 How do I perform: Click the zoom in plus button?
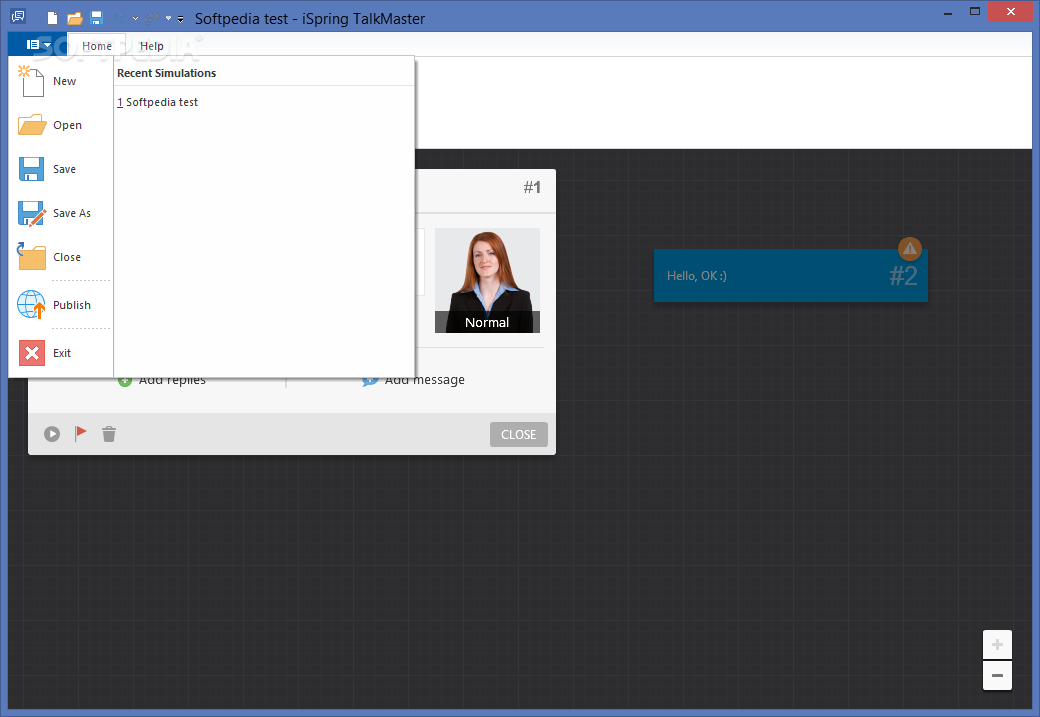click(x=997, y=645)
